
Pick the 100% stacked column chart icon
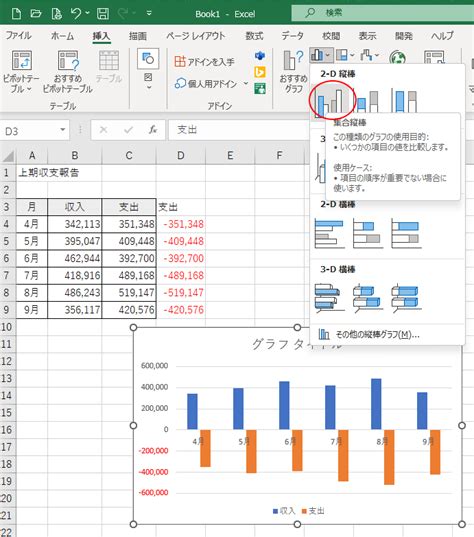coord(404,100)
